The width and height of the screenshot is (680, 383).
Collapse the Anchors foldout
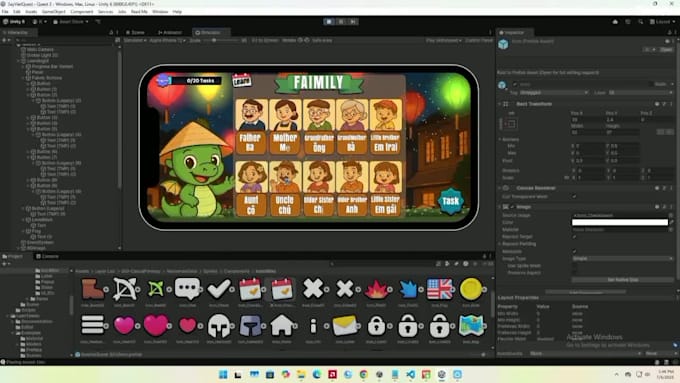click(500, 139)
